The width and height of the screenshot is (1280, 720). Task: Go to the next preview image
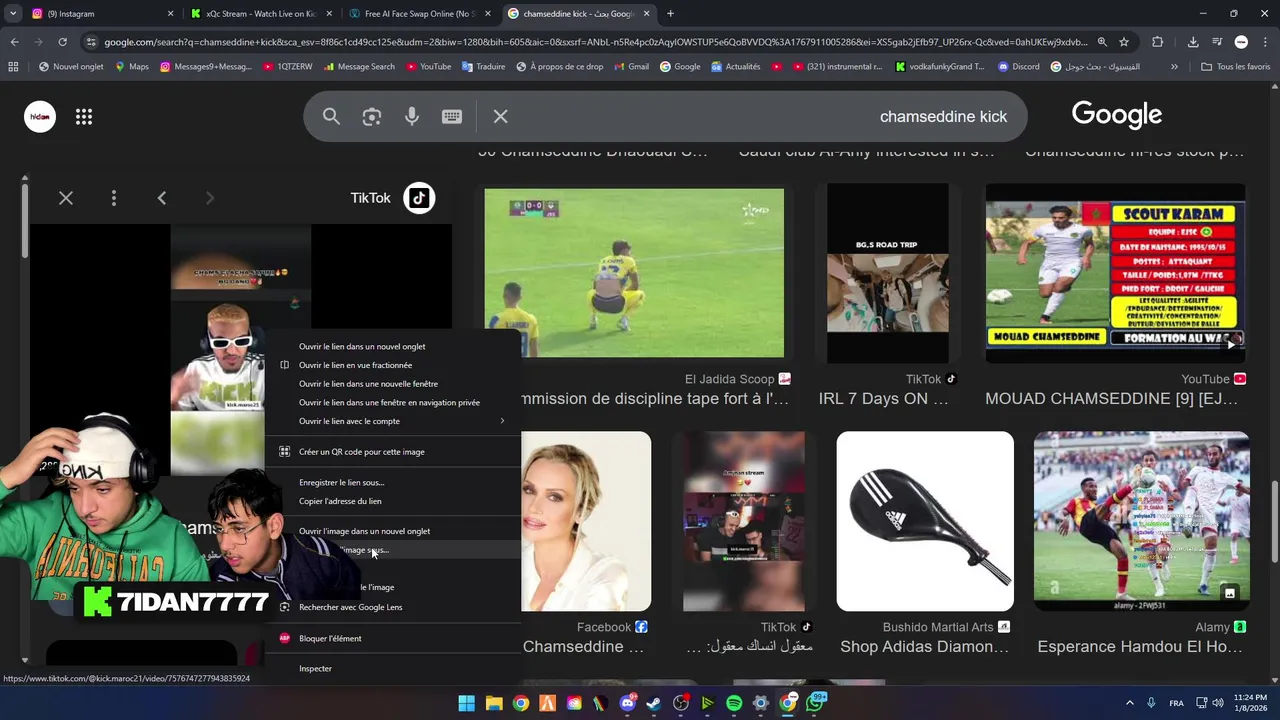(x=210, y=198)
